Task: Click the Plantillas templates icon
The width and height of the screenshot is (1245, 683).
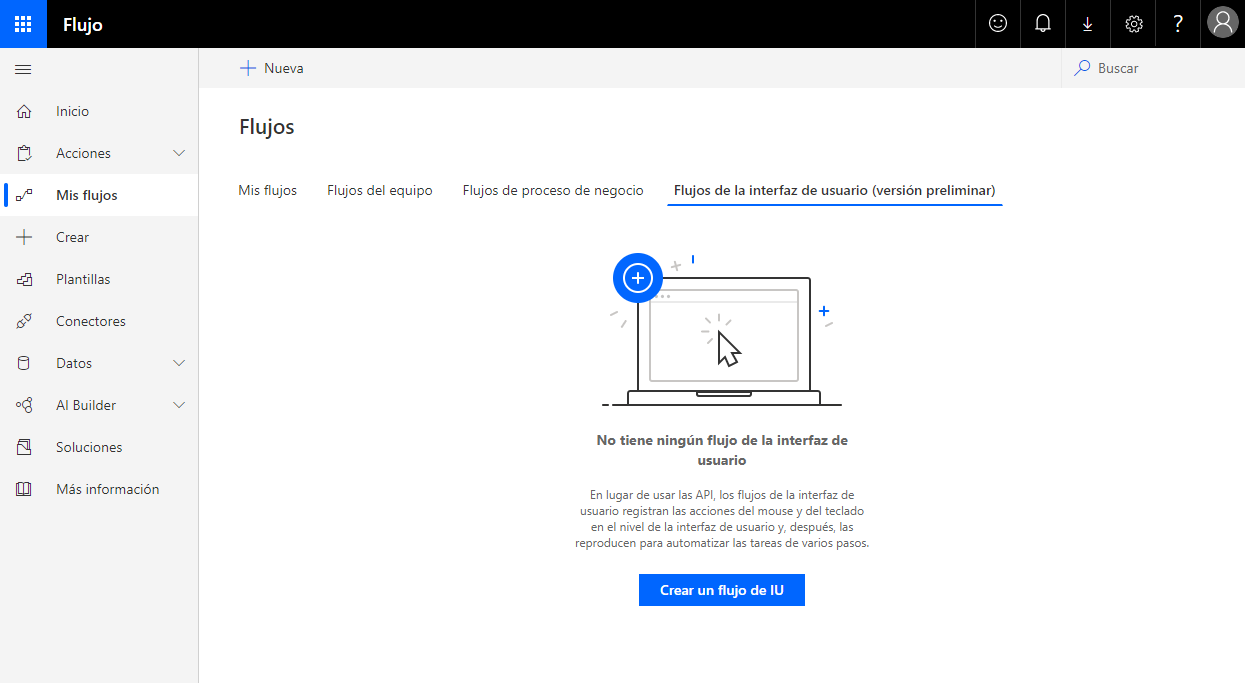Action: coord(24,280)
